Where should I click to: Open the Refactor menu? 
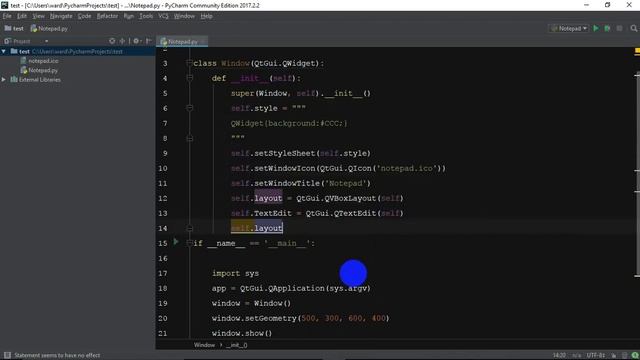click(107, 16)
